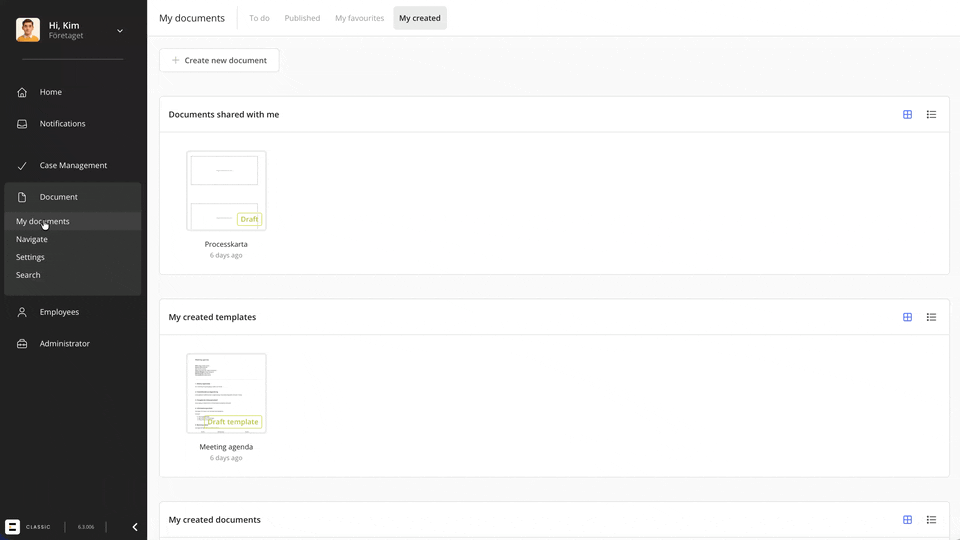
Task: Open the Employees person icon
Action: (x=22, y=312)
